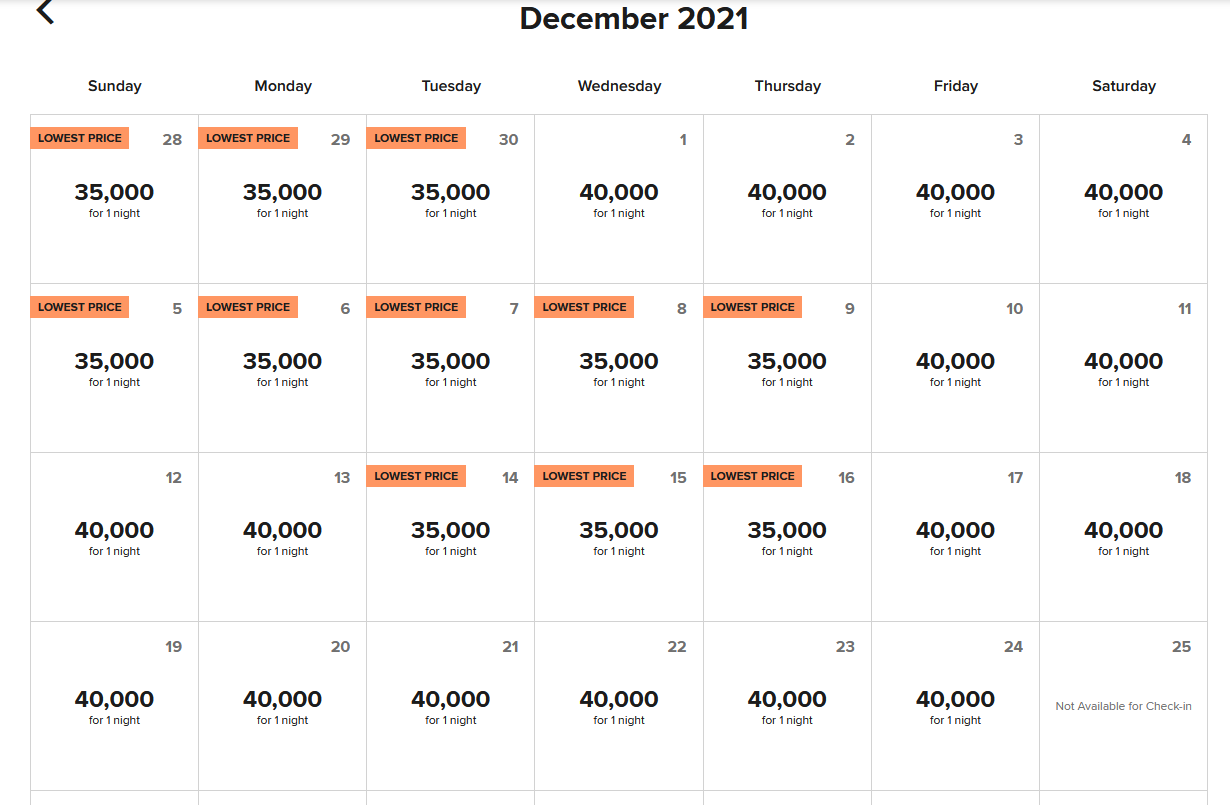Select Friday December 10

(x=955, y=368)
